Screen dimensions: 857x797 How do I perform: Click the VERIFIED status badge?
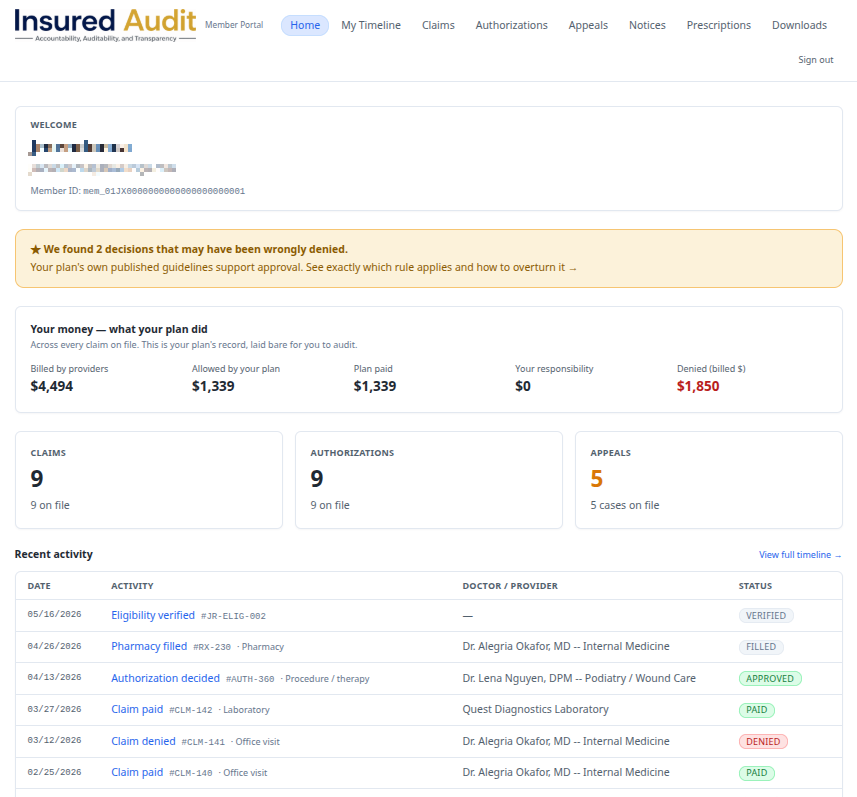point(766,616)
